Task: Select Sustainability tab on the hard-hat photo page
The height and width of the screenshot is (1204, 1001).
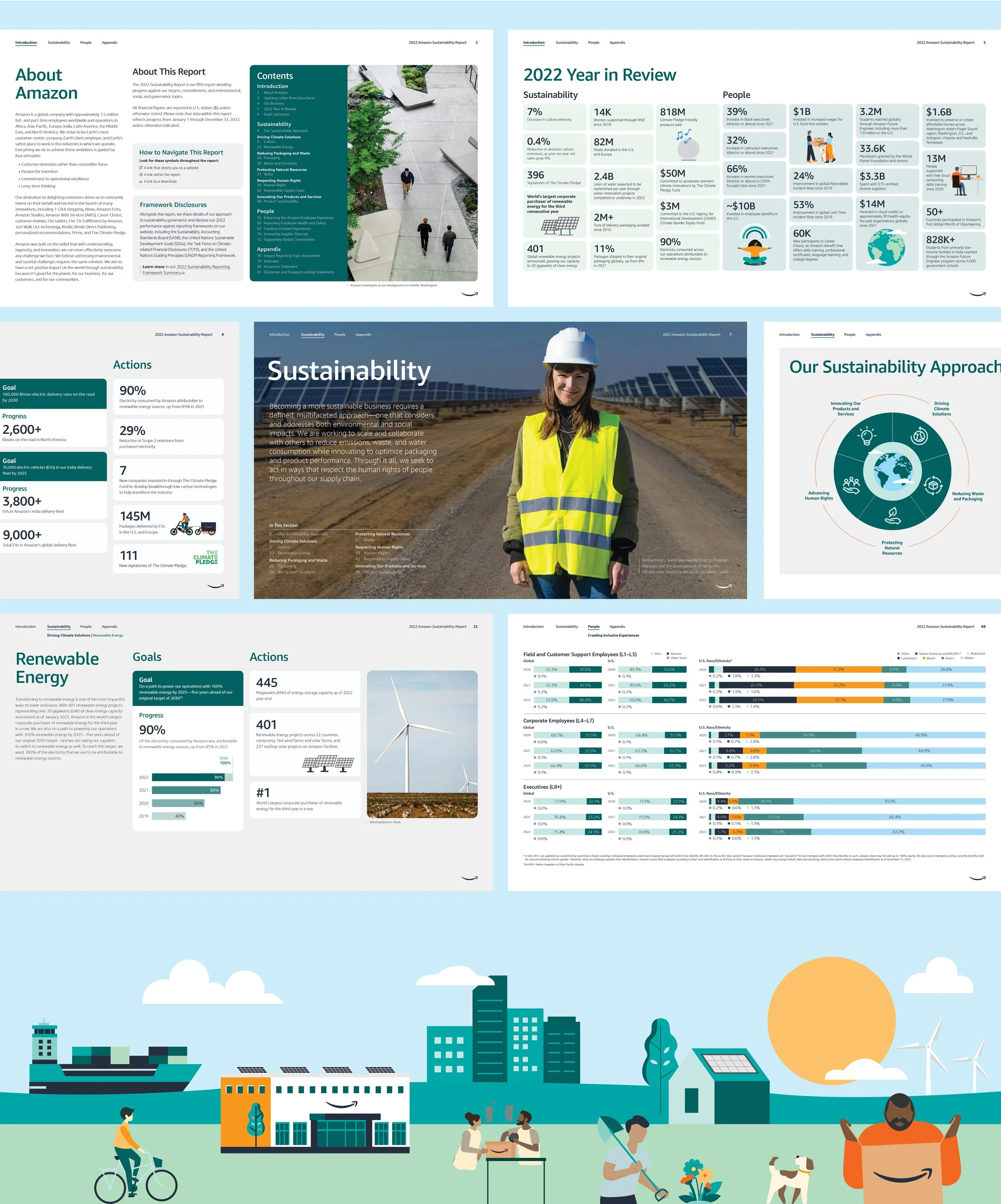Action: pyautogui.click(x=313, y=334)
